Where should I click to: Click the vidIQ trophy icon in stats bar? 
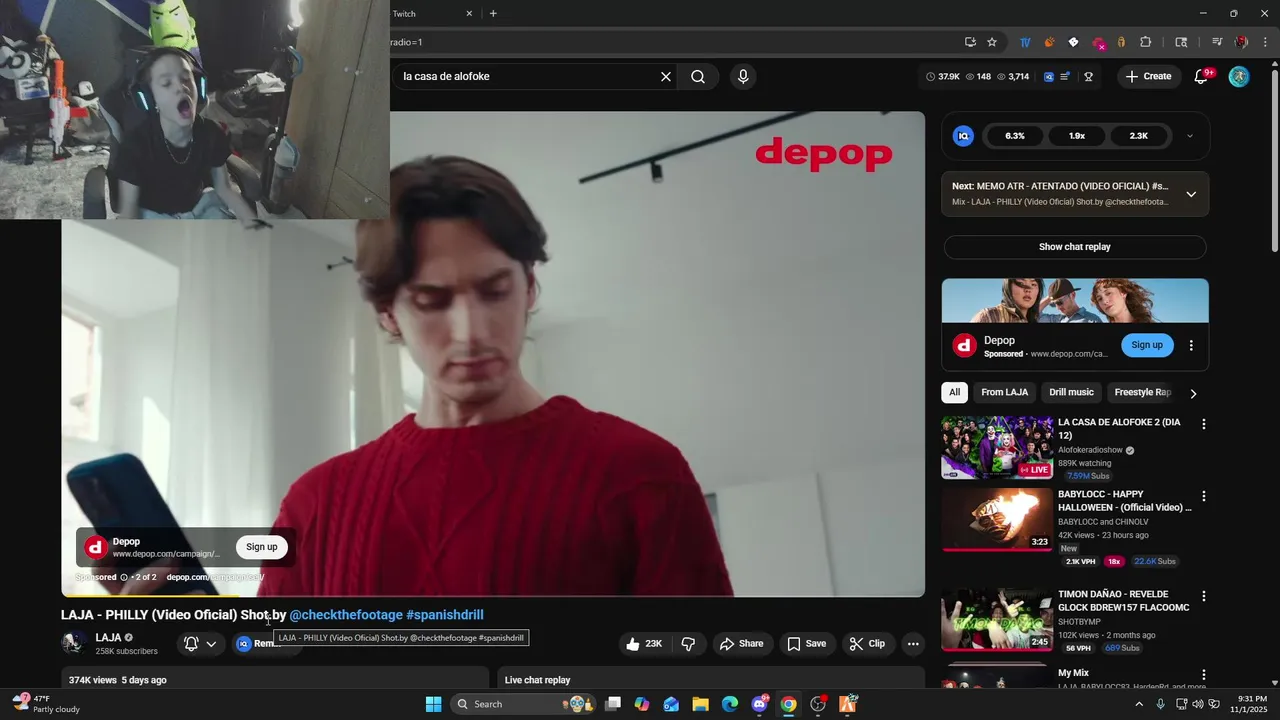click(x=1088, y=76)
